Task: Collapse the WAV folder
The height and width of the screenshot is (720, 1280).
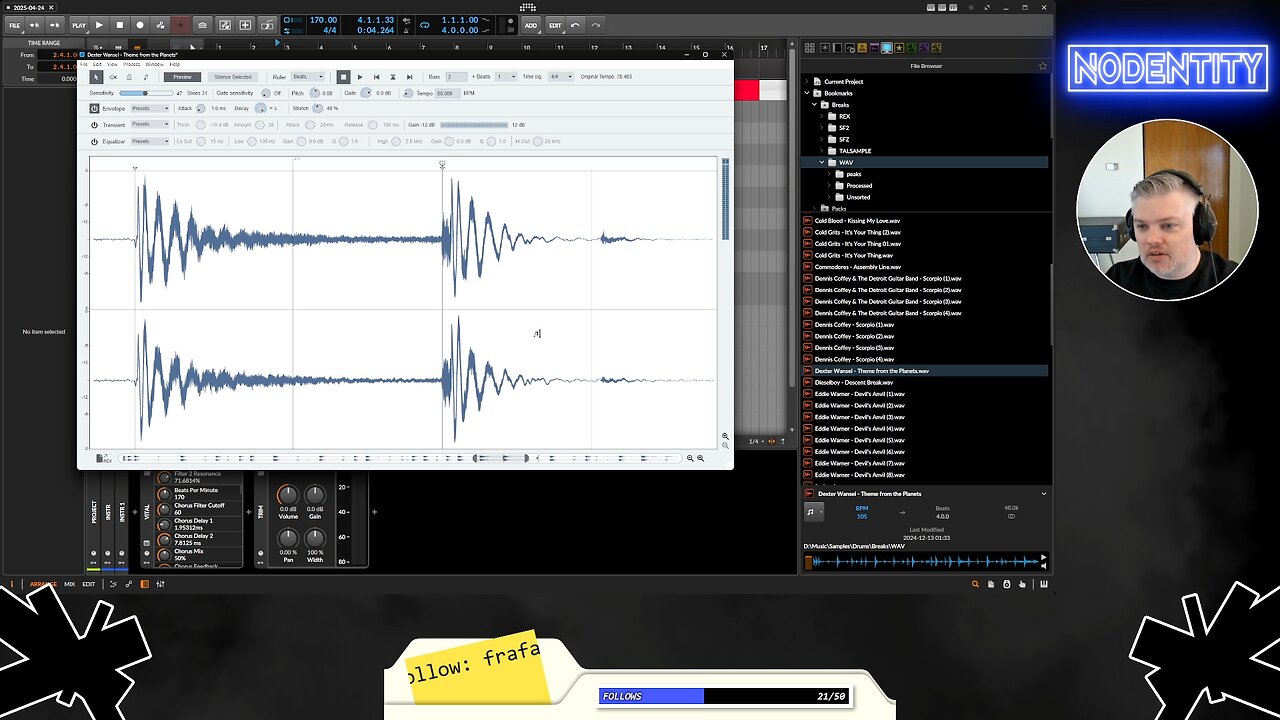Action: [x=822, y=162]
